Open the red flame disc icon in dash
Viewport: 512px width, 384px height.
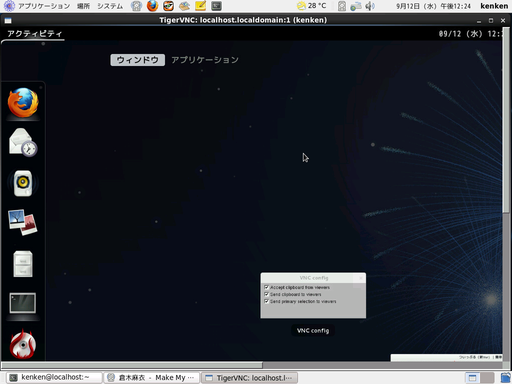[x=23, y=344]
